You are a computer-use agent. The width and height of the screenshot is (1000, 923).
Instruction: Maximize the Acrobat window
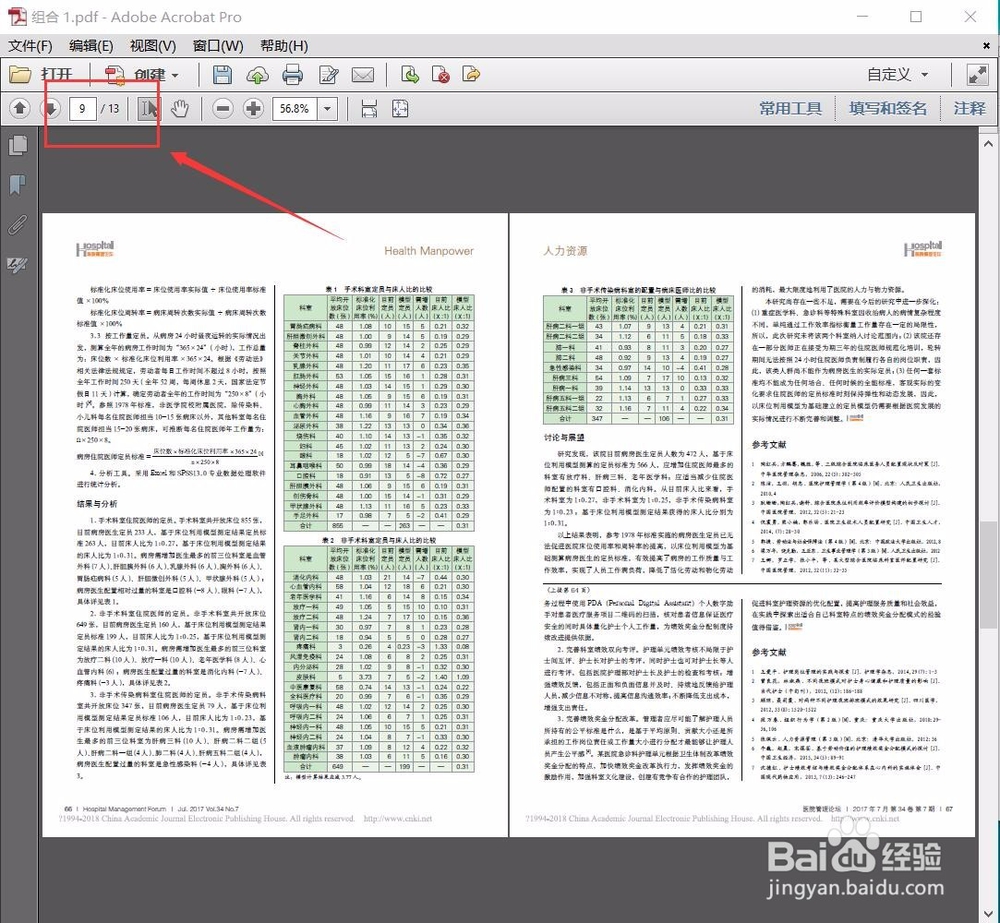[x=916, y=17]
